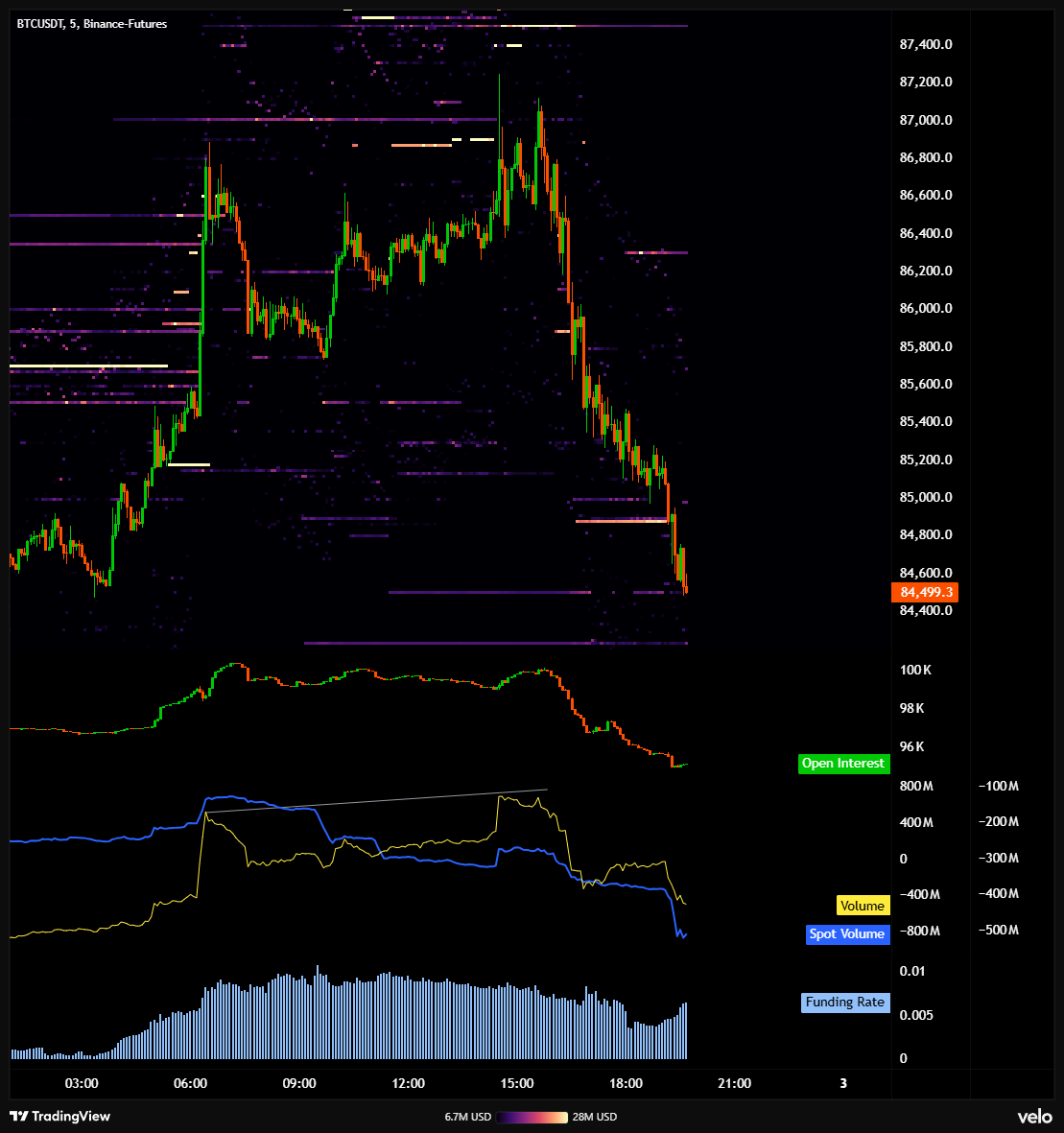
Task: Click the 400M volume axis label
Action: pos(916,823)
